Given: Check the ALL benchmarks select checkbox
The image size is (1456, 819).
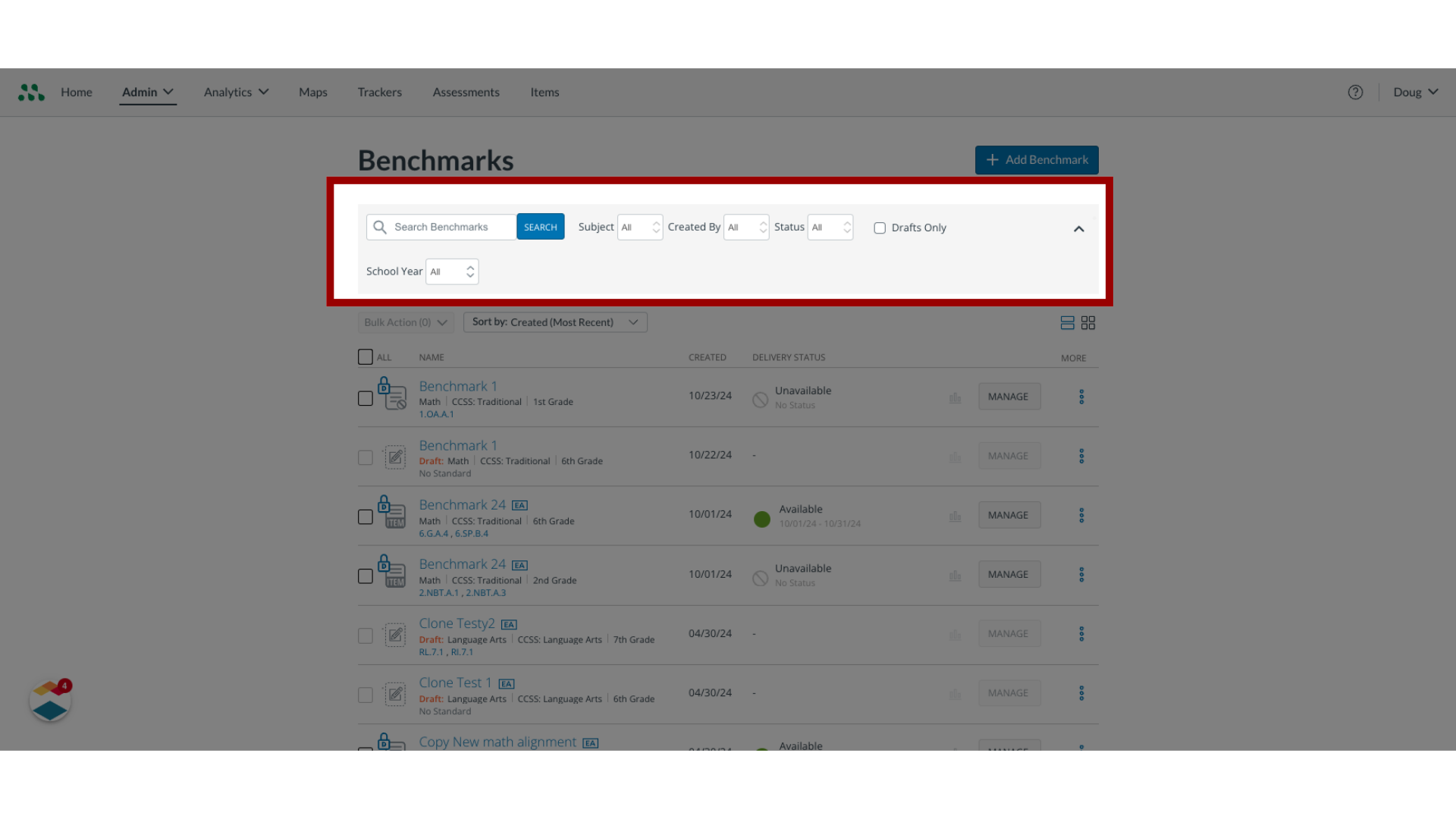Looking at the screenshot, I should 365,356.
